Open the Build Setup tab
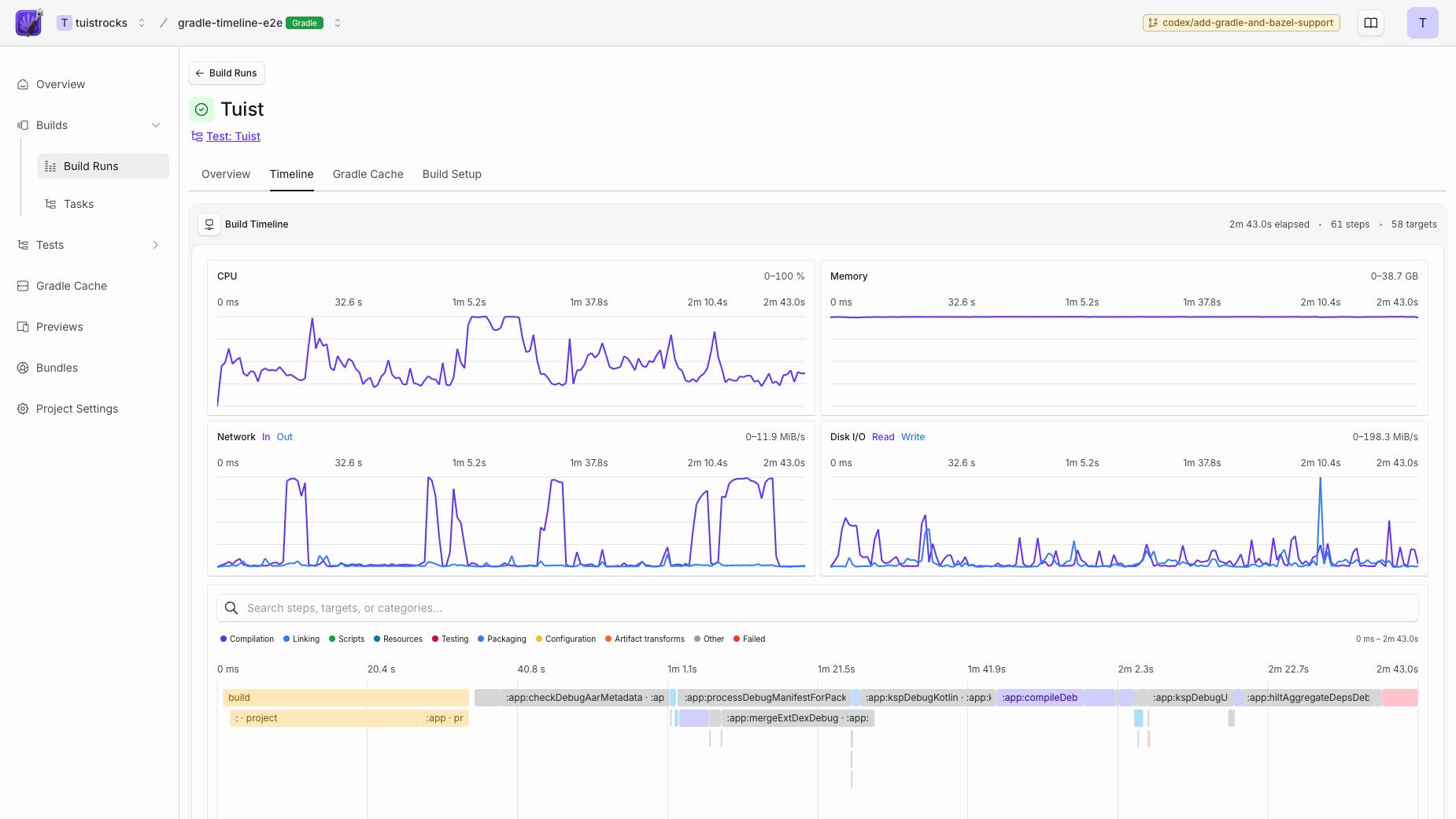This screenshot has height=819, width=1456. click(x=452, y=174)
